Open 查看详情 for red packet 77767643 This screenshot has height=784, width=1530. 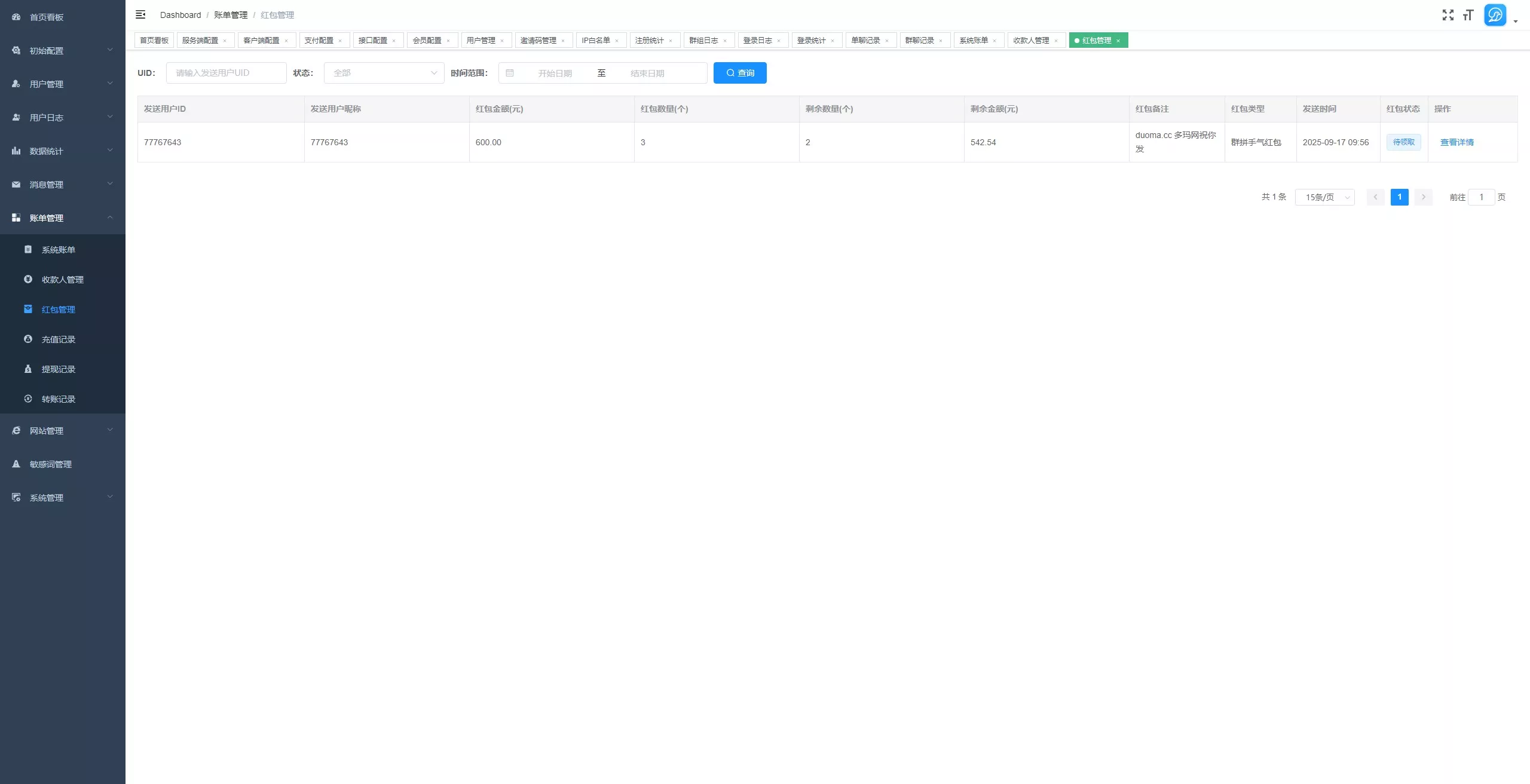[x=1457, y=142]
